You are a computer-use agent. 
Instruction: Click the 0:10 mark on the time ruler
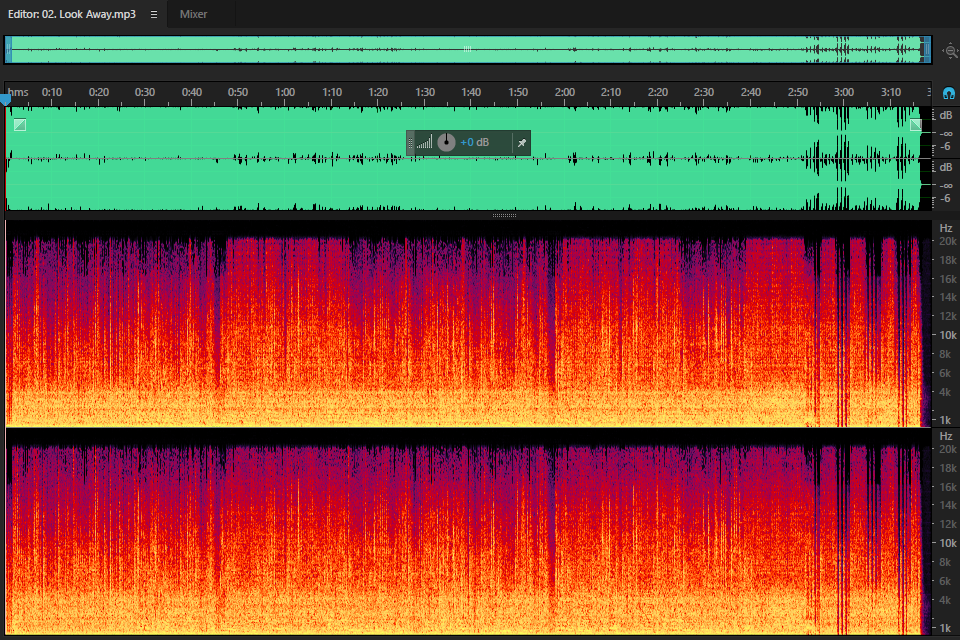52,92
